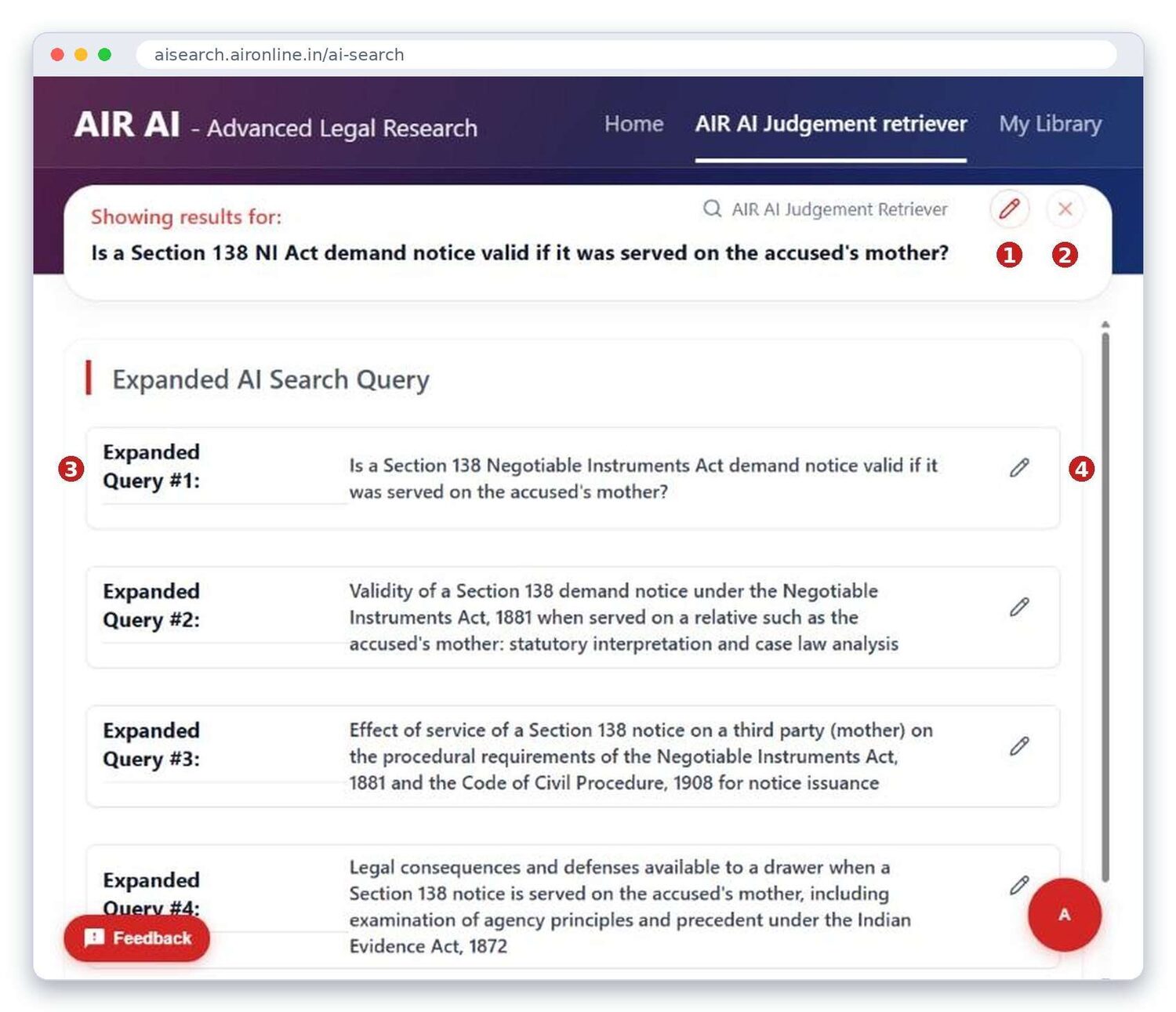Click the 'Expanded Query #1:' label
This screenshot has height=1012, width=1176.
tap(151, 466)
